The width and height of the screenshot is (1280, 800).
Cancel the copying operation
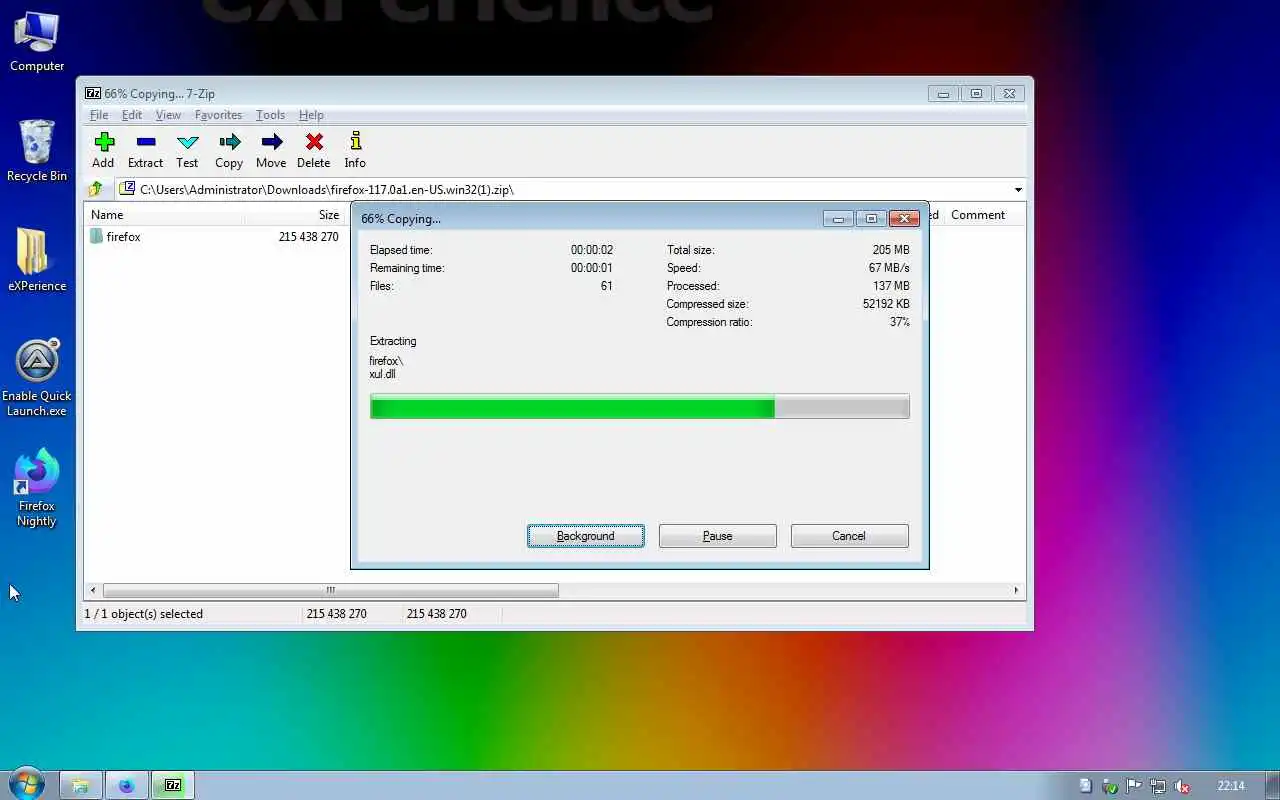(849, 536)
